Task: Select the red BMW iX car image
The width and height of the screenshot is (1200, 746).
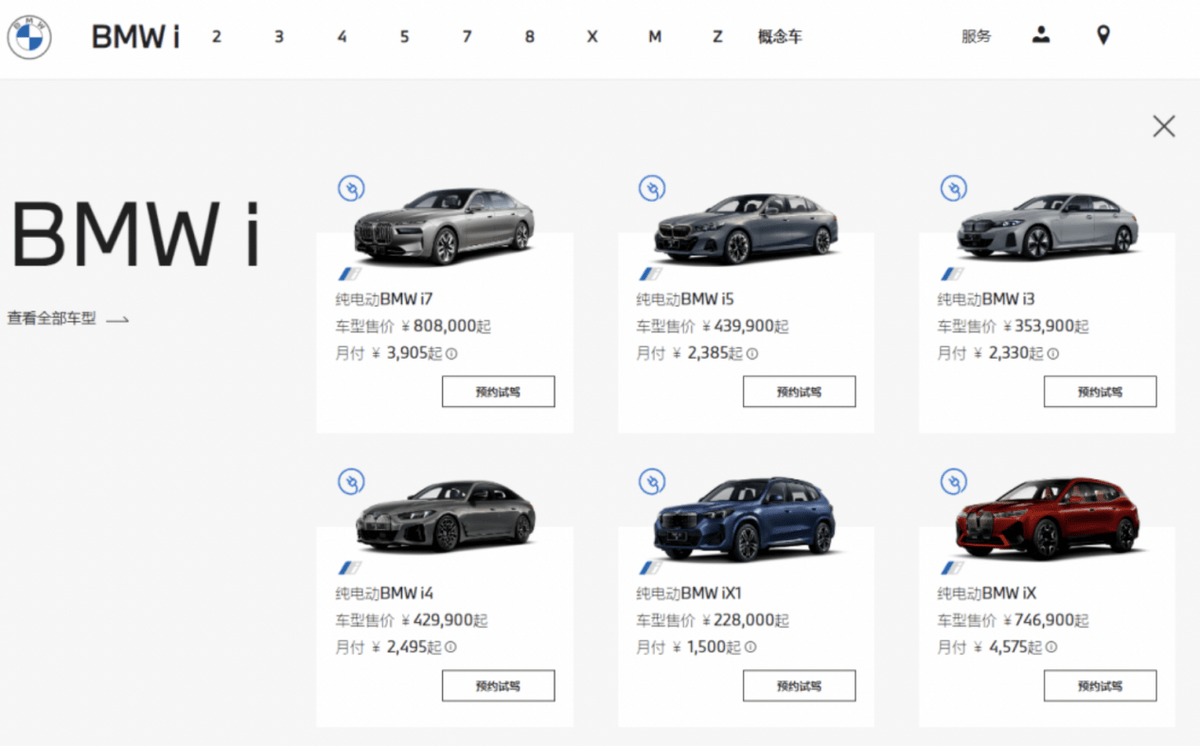Action: tap(1047, 518)
